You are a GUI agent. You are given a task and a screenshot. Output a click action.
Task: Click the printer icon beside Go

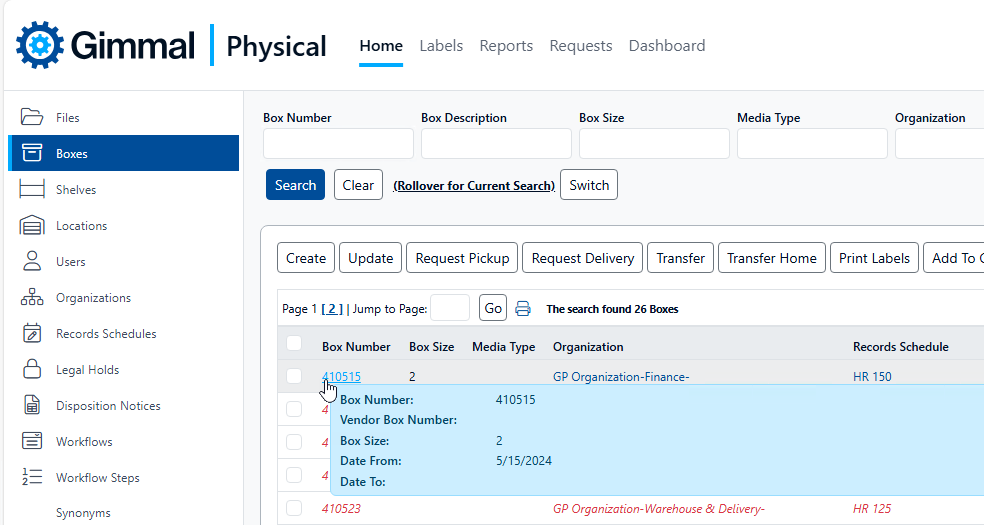(x=523, y=309)
